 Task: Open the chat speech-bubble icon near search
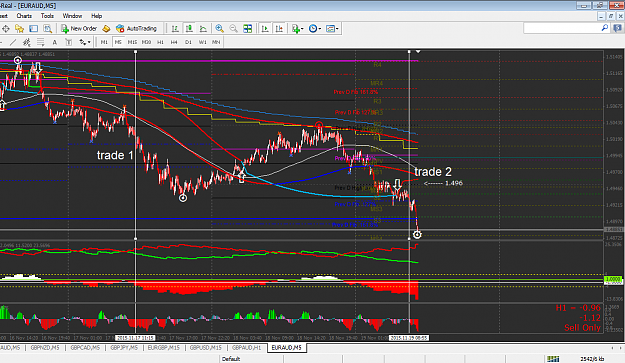(617, 28)
